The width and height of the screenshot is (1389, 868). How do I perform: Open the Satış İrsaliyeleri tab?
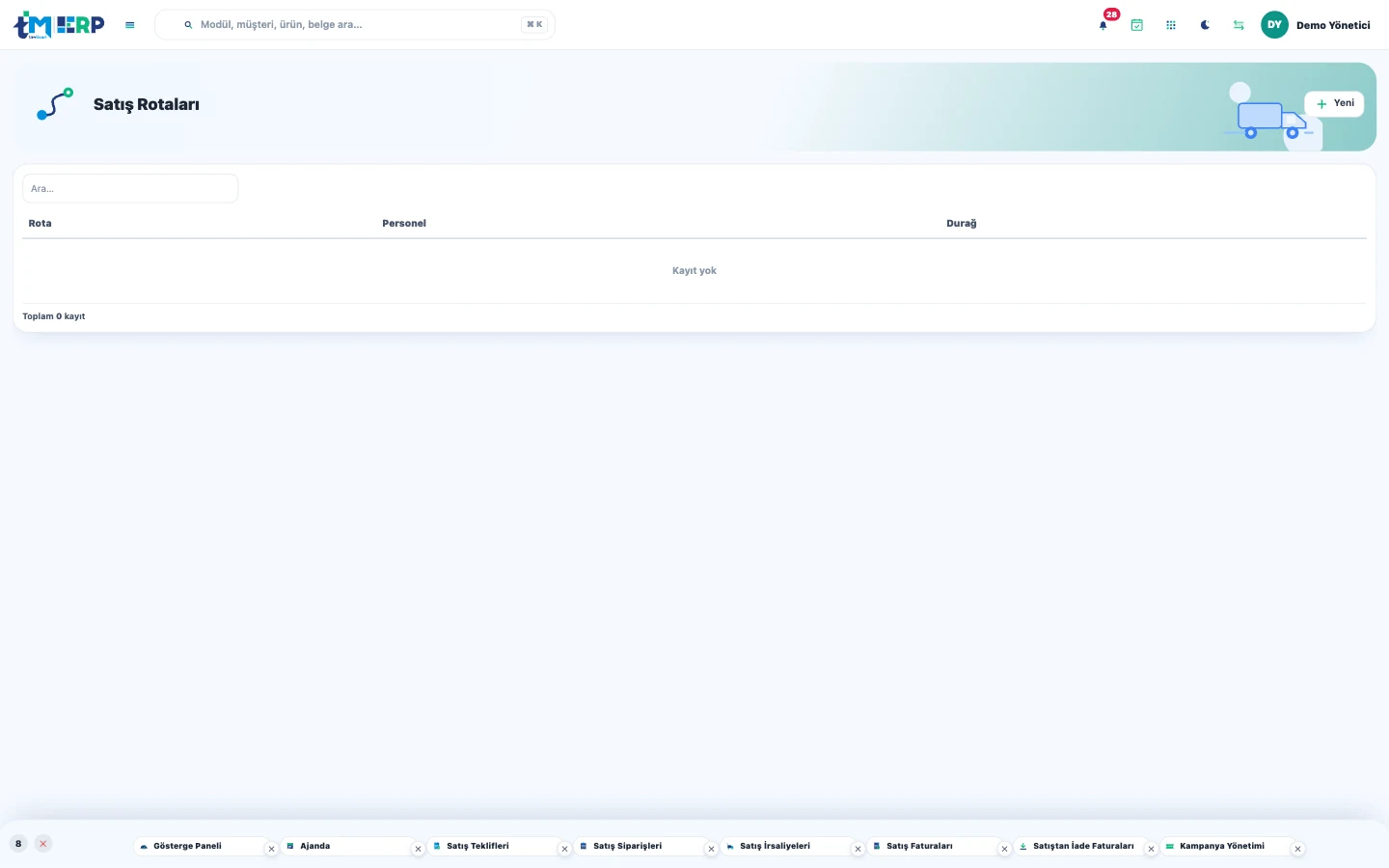click(x=786, y=846)
